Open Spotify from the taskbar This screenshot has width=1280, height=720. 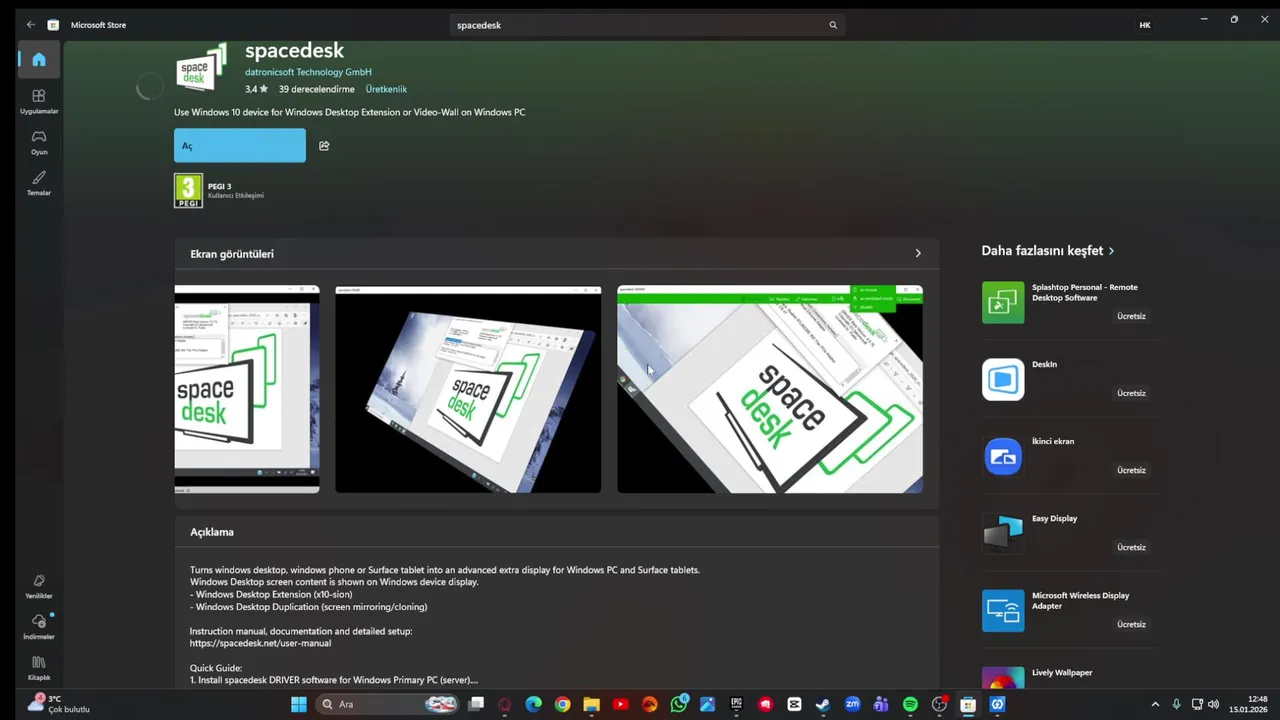(x=910, y=704)
